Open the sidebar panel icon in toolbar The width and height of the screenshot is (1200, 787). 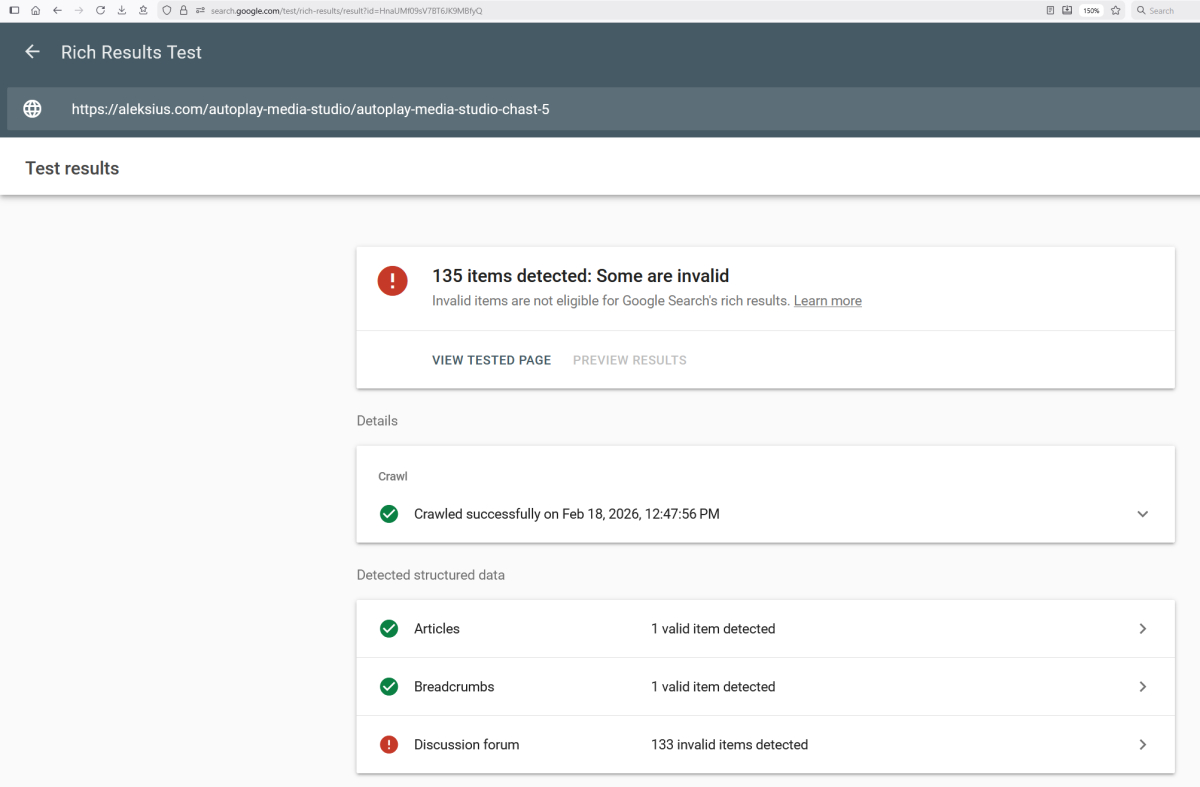pos(14,11)
